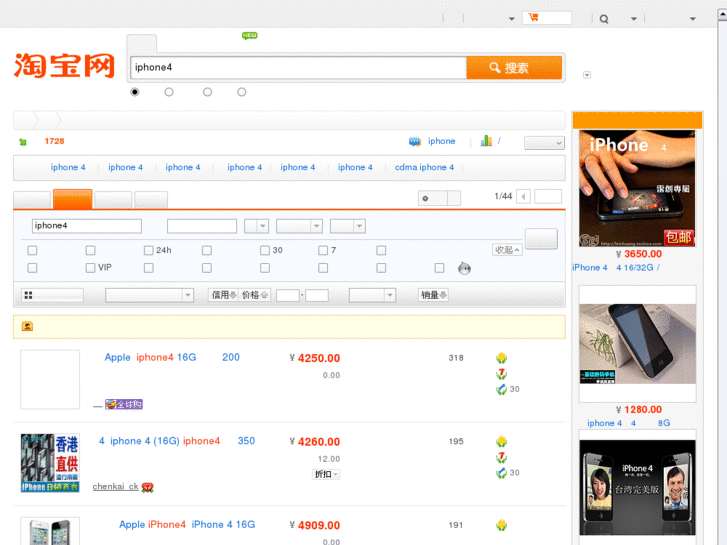The height and width of the screenshot is (545, 727).
Task: Focus the main search field containing iphone4
Action: click(x=298, y=68)
